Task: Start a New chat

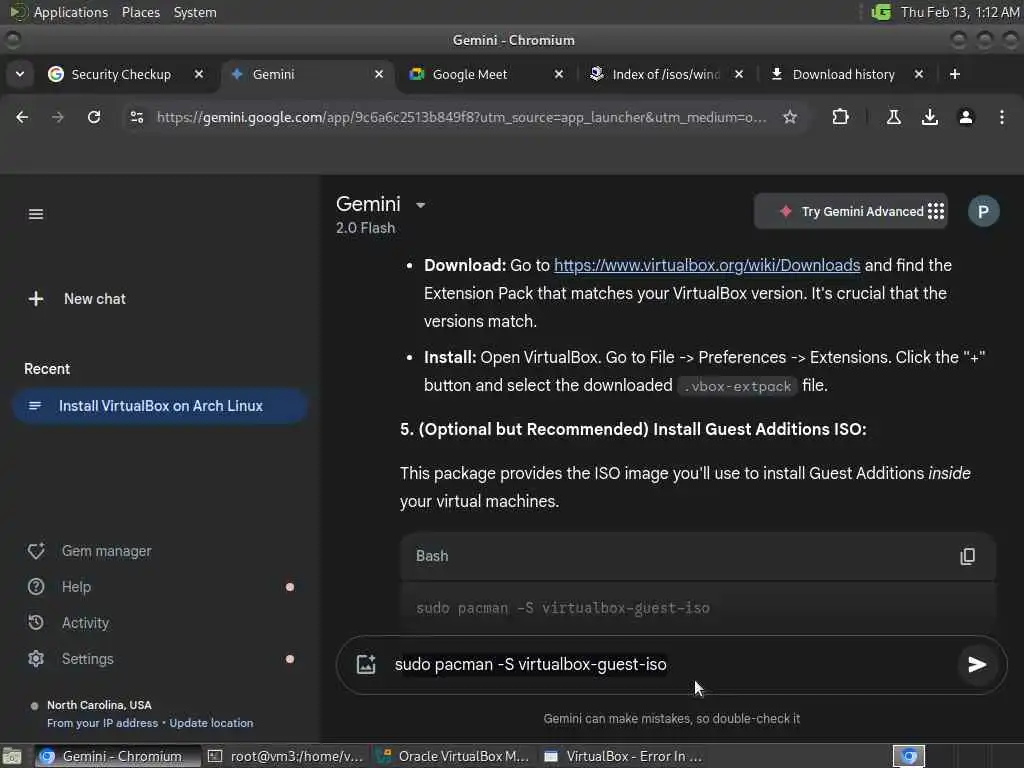Action: tap(77, 299)
